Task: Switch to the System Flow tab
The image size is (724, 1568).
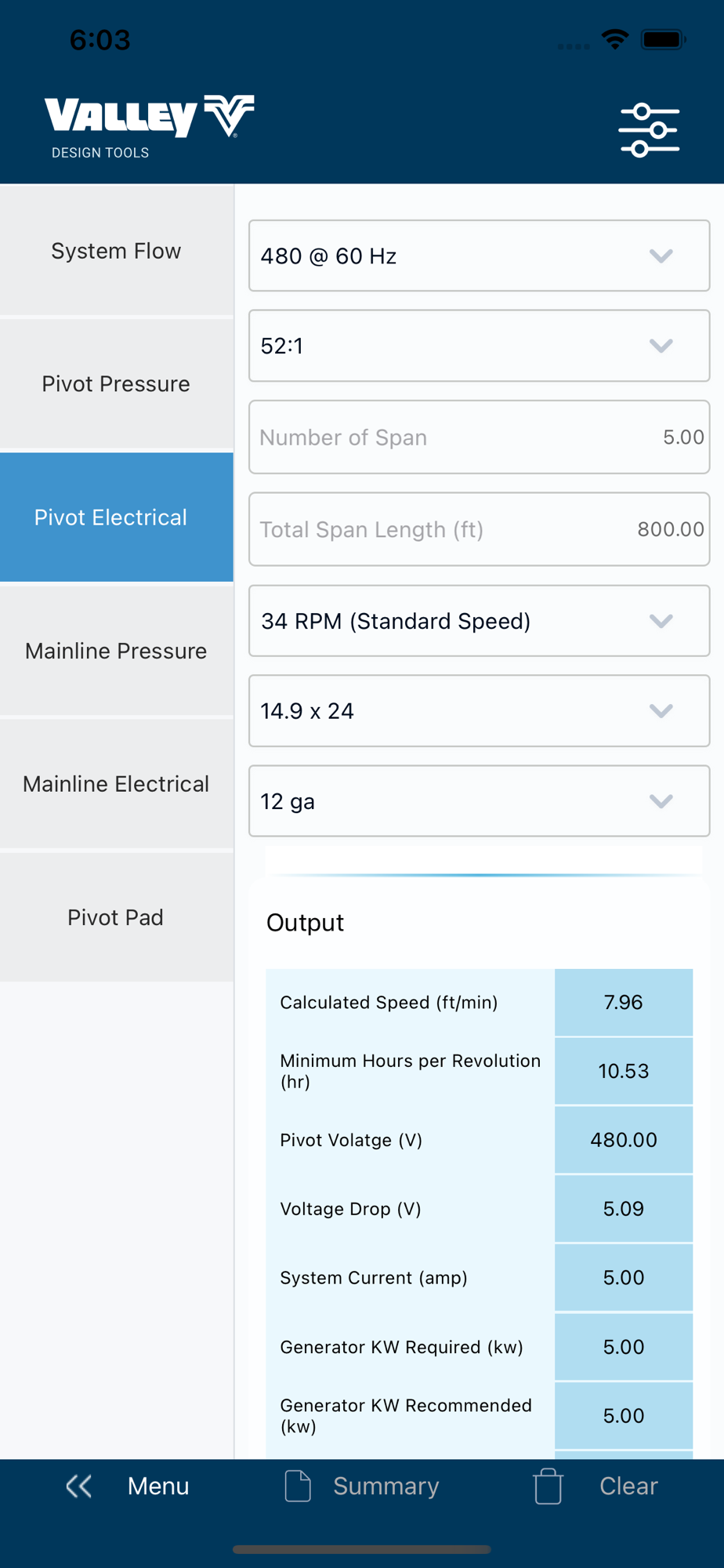Action: pos(116,251)
